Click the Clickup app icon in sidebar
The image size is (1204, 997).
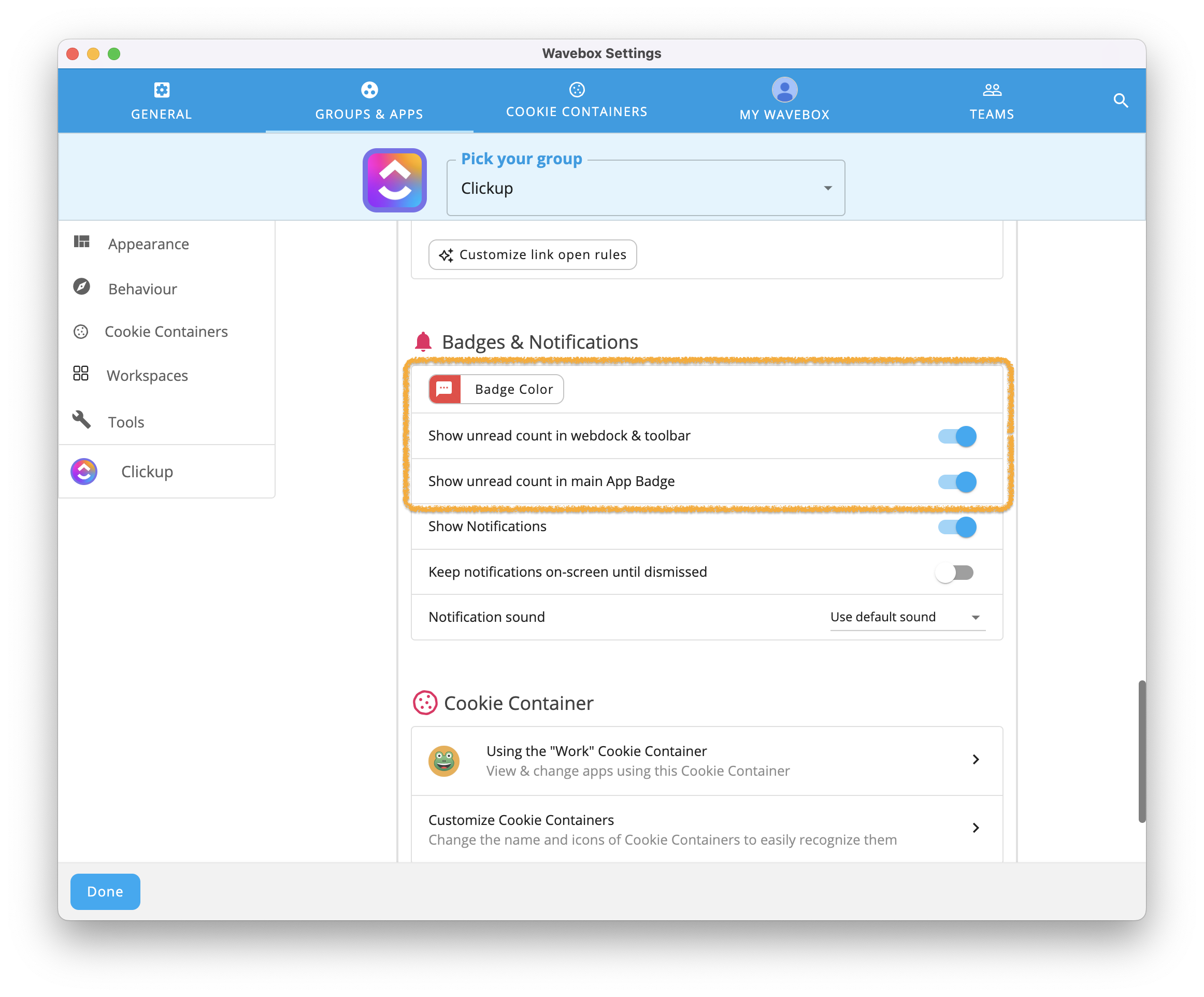pos(84,471)
